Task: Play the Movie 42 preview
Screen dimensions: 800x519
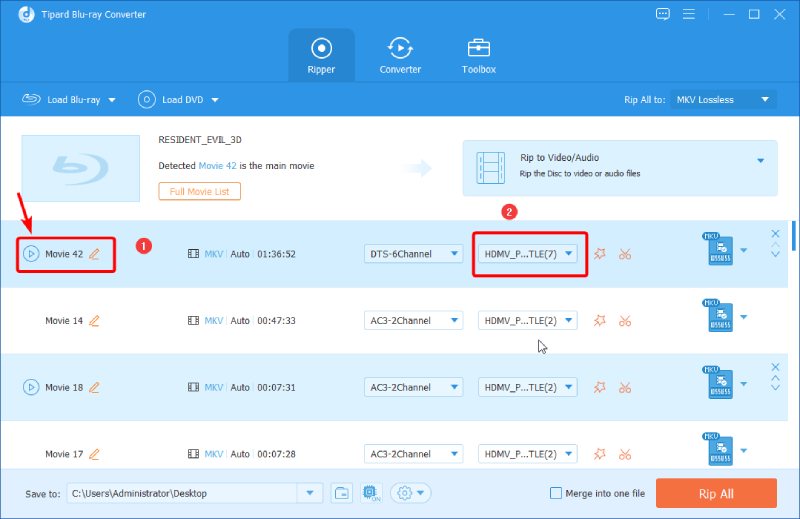Action: pyautogui.click(x=31, y=254)
